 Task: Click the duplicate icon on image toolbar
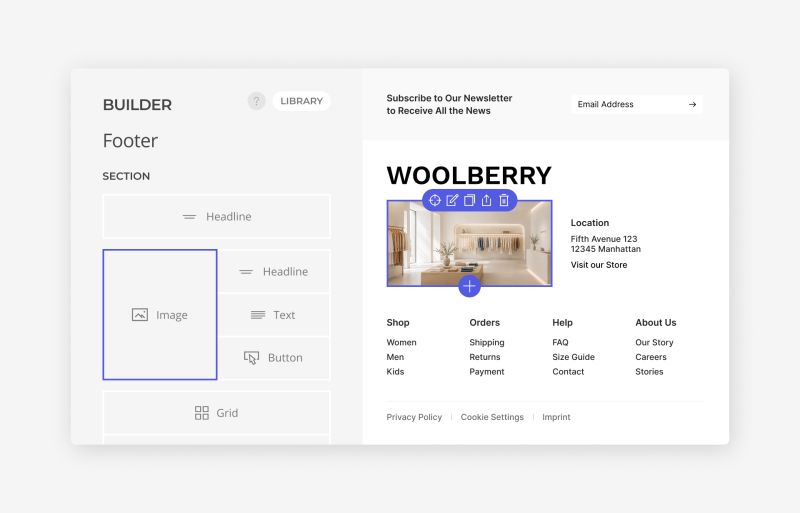[x=469, y=200]
